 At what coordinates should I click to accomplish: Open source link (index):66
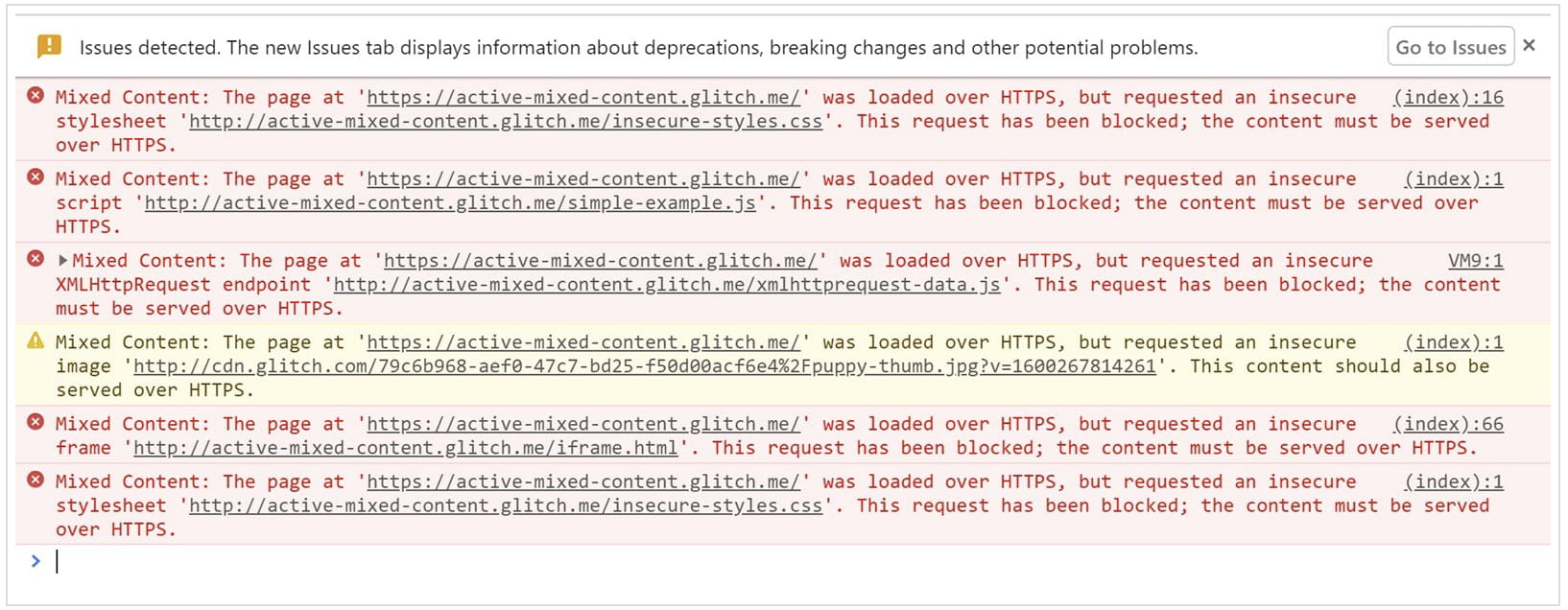(x=1448, y=424)
